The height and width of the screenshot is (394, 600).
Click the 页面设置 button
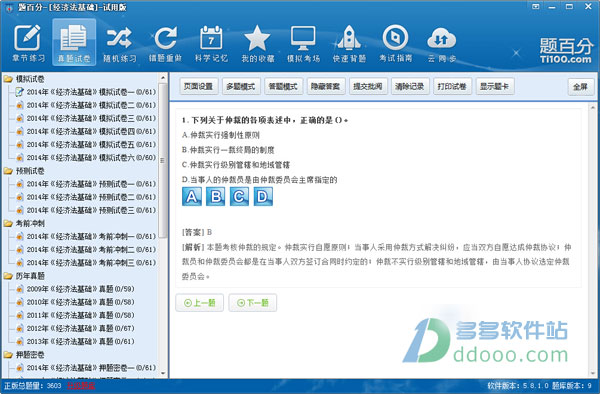tap(199, 86)
